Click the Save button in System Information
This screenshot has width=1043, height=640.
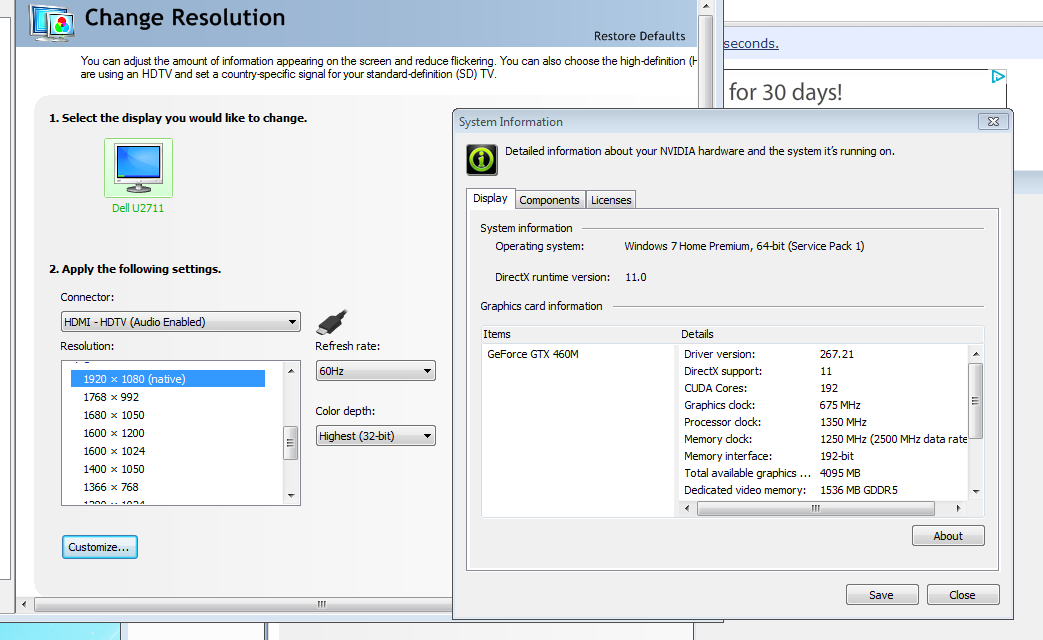pyautogui.click(x=881, y=595)
